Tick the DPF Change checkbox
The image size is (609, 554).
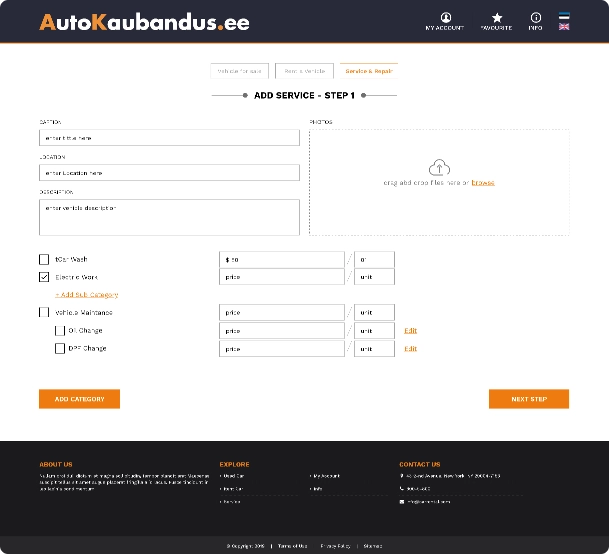pyautogui.click(x=60, y=348)
